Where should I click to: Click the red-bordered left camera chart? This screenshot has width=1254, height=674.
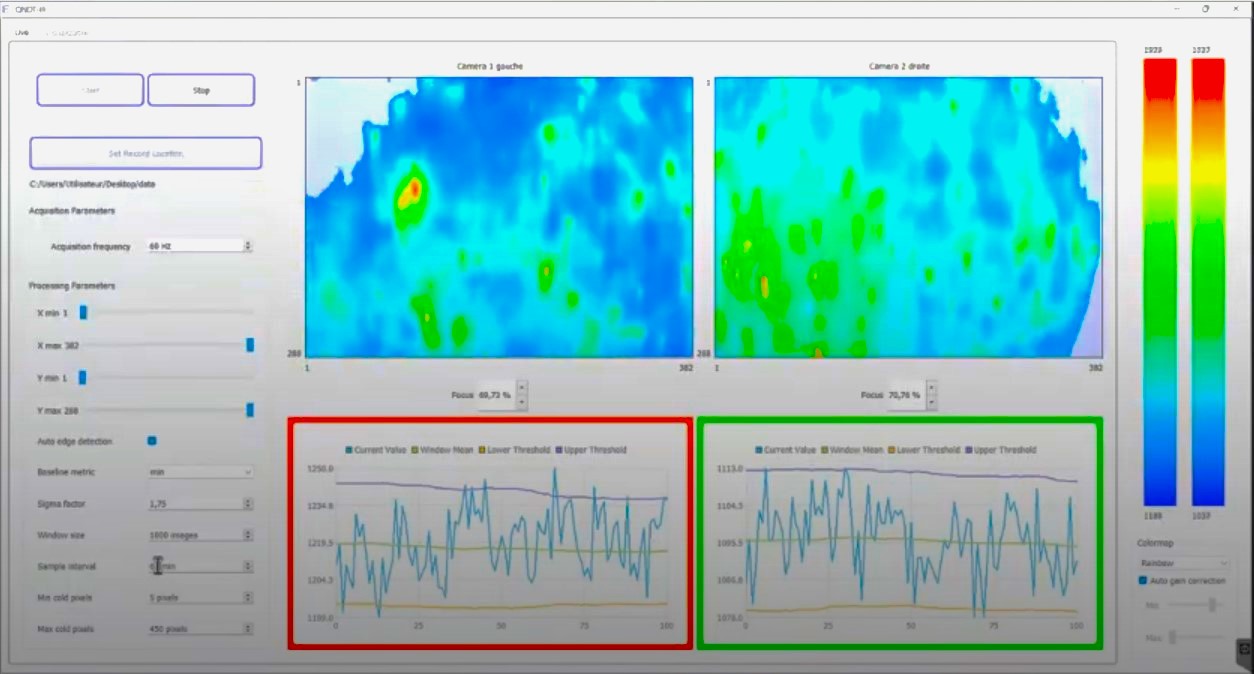click(489, 535)
